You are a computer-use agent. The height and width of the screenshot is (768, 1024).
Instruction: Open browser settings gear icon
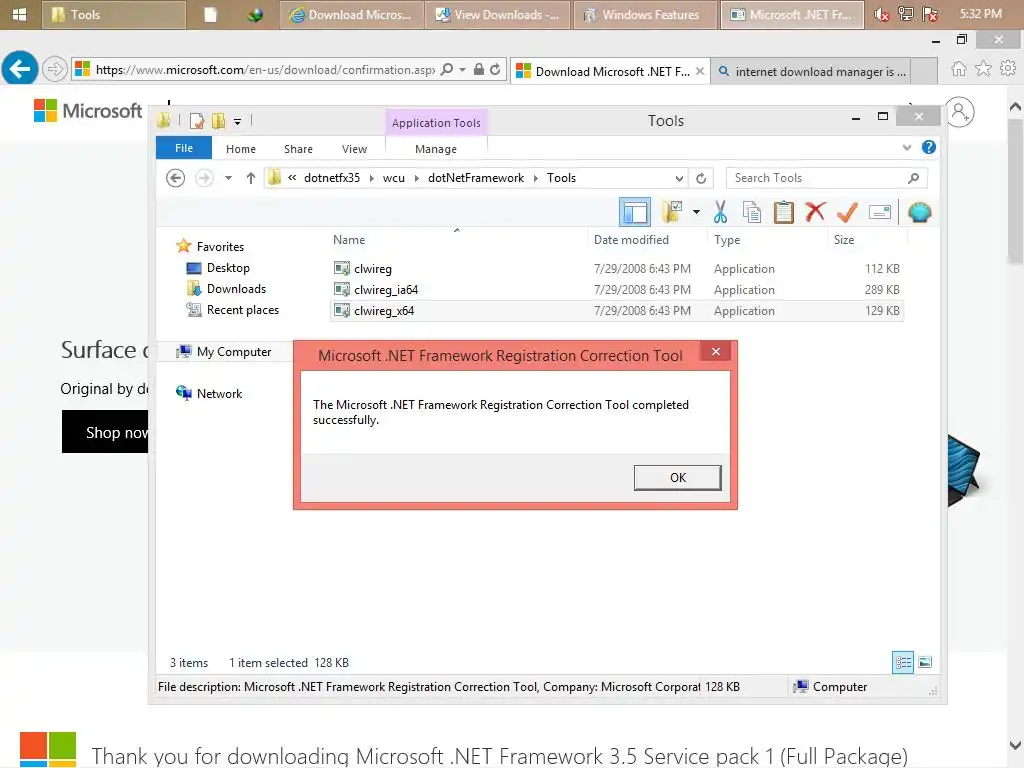[x=1008, y=68]
